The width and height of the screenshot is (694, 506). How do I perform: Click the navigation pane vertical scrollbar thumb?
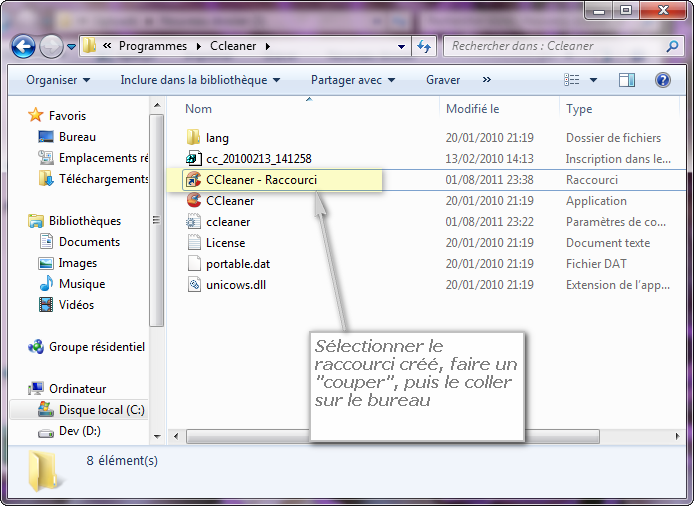[157, 220]
